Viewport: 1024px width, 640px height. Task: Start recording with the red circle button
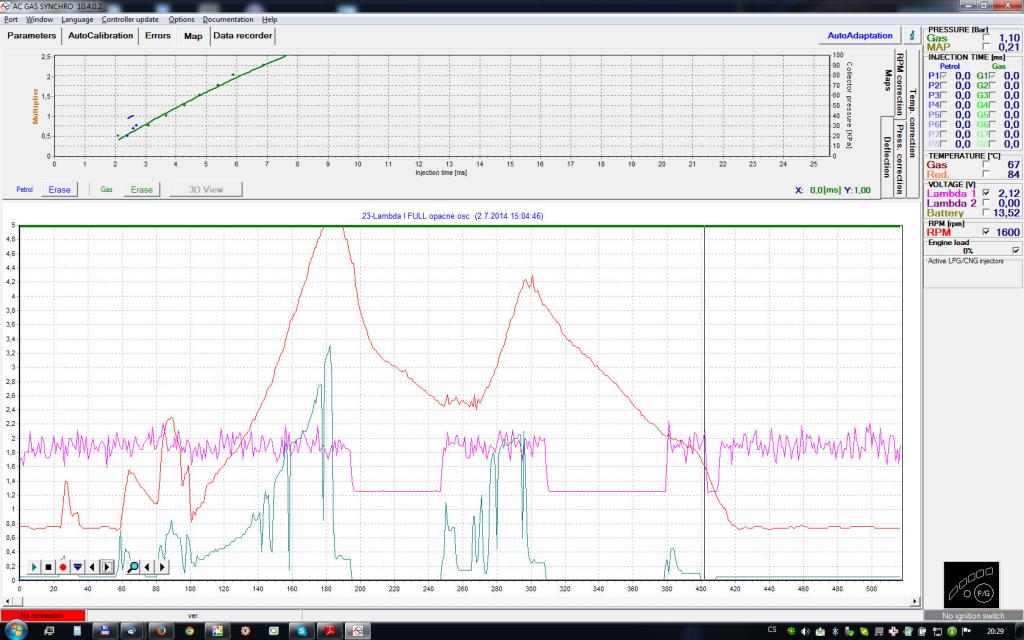coord(62,566)
